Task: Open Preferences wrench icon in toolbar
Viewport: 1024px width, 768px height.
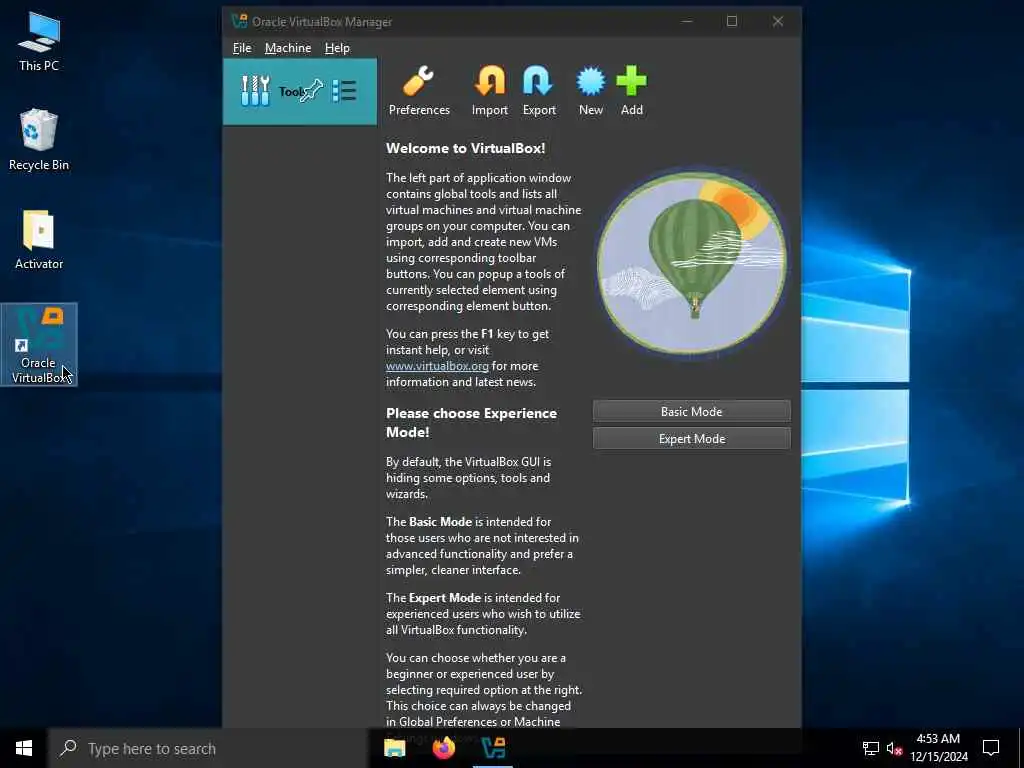Action: [419, 91]
